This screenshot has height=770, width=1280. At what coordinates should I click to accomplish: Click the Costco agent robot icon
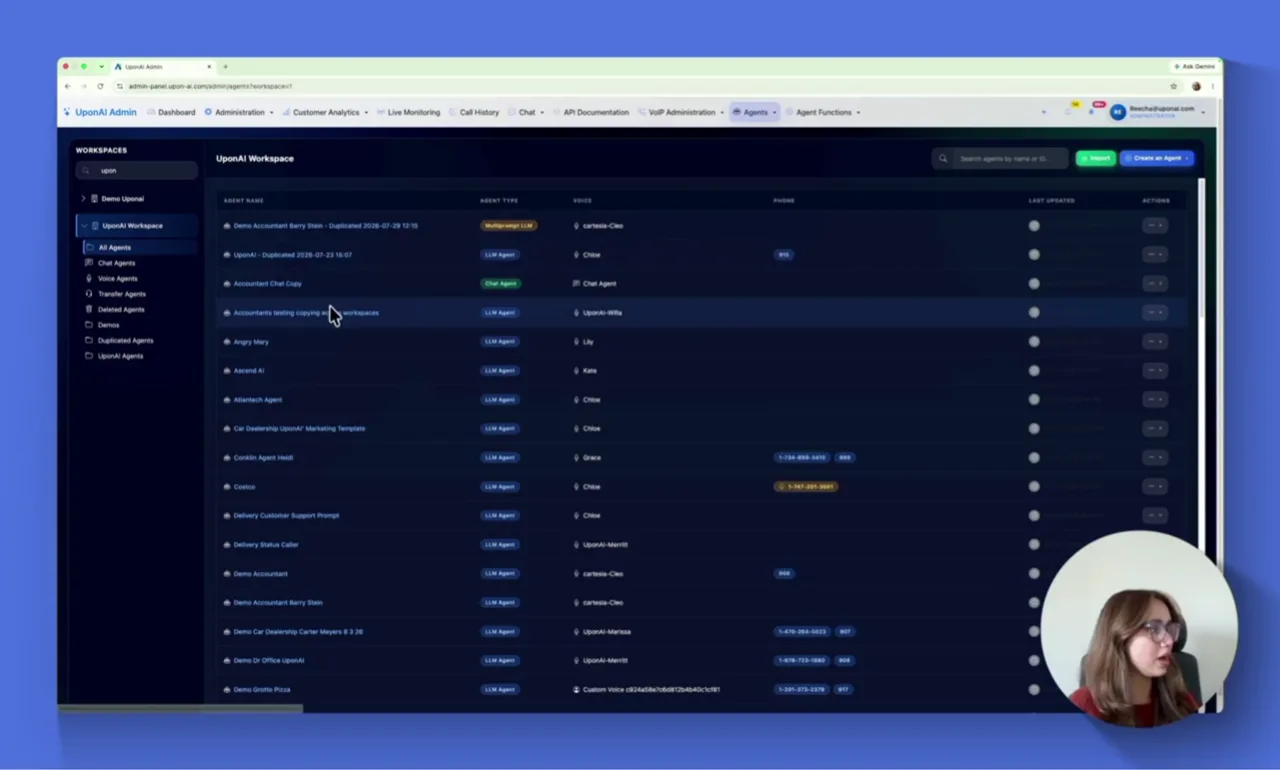(x=227, y=487)
